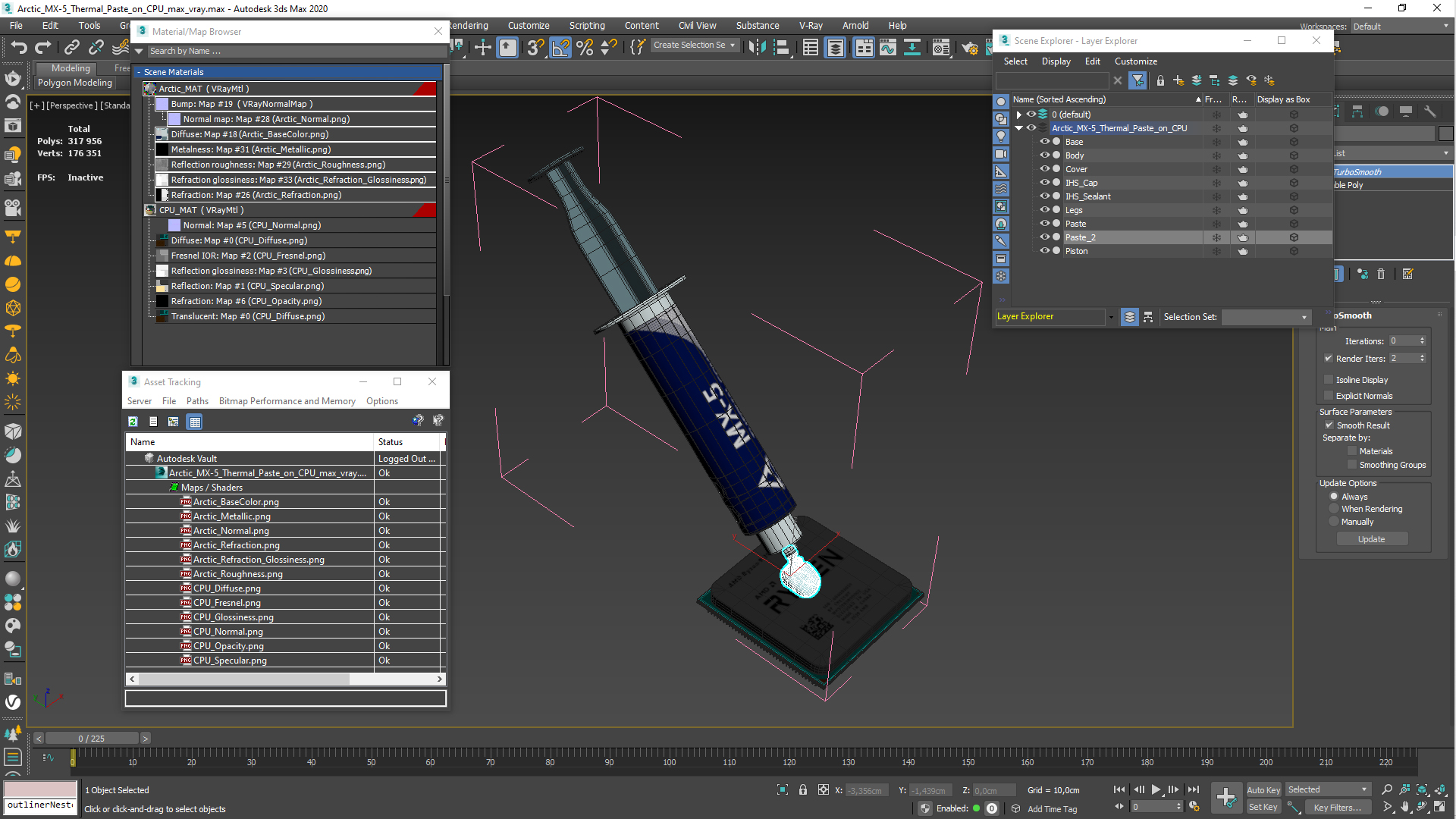Click the Play Animation button
The width and height of the screenshot is (1456, 819).
[x=1156, y=790]
